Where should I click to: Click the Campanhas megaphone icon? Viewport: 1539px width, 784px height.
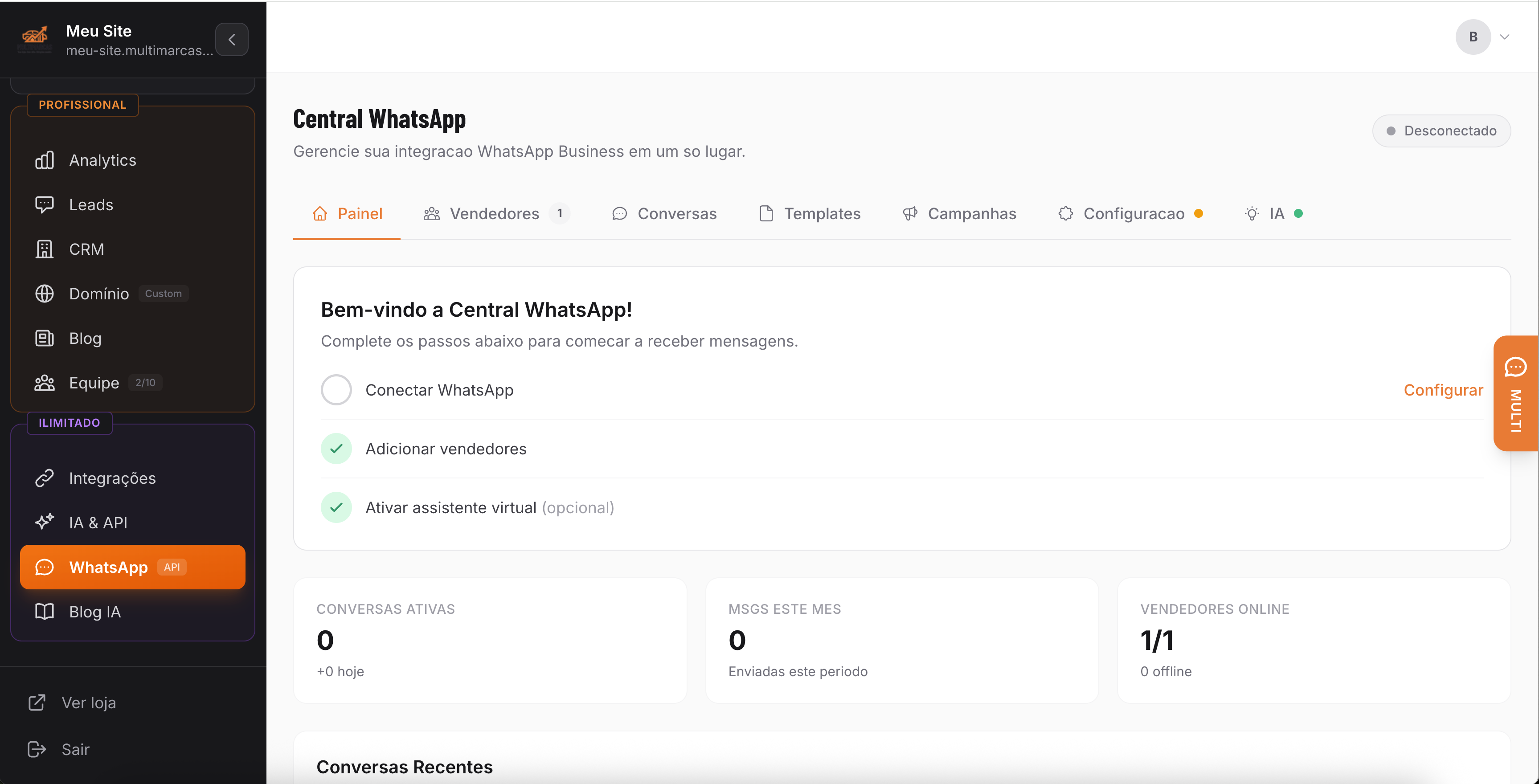point(910,214)
